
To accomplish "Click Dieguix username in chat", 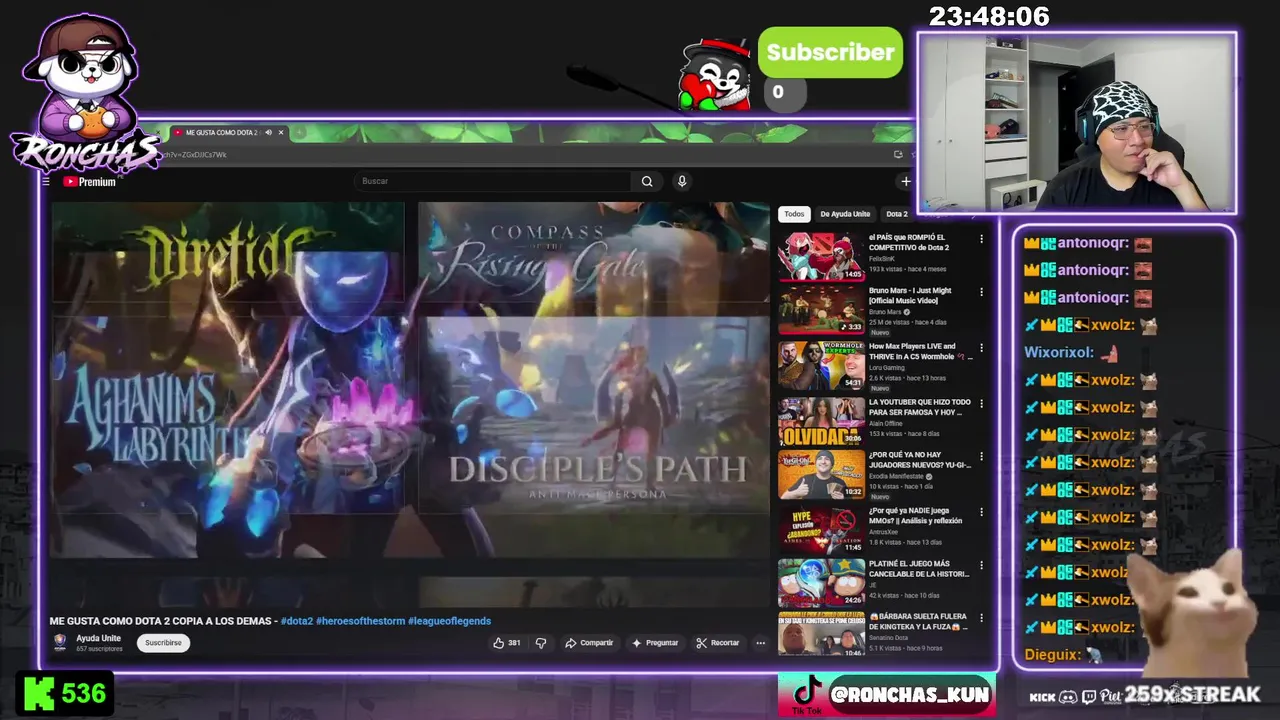I will (1052, 655).
